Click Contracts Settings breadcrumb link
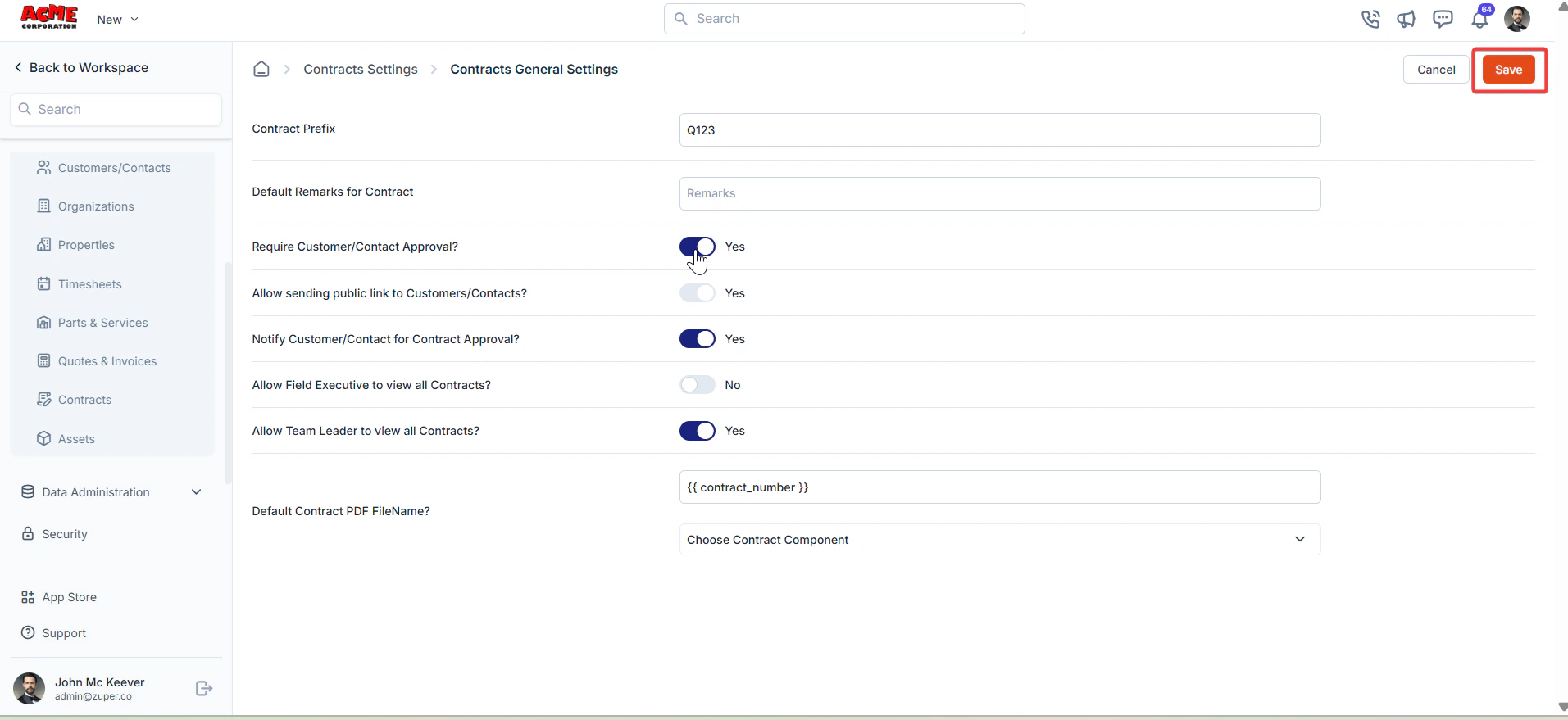This screenshot has width=1568, height=720. 361,69
